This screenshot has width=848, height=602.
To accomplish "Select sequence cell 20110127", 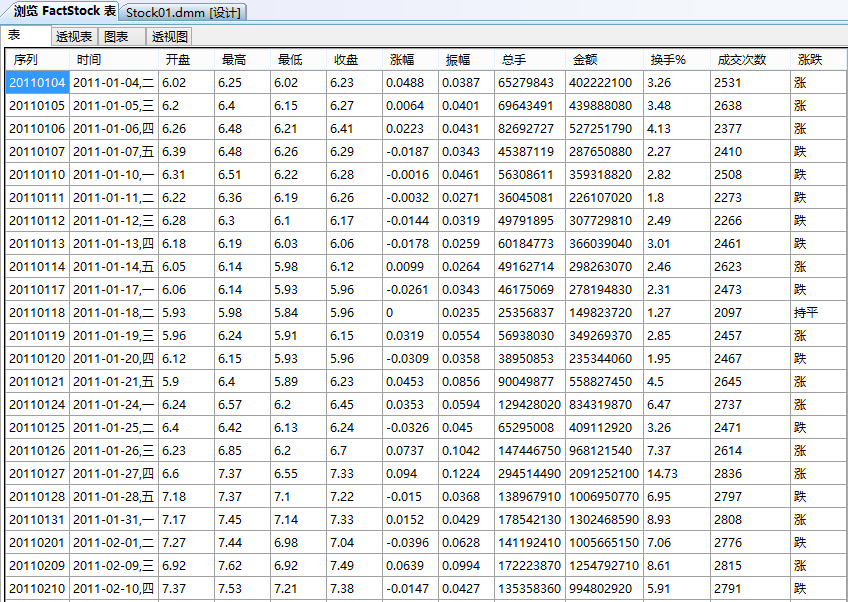I will click(37, 474).
